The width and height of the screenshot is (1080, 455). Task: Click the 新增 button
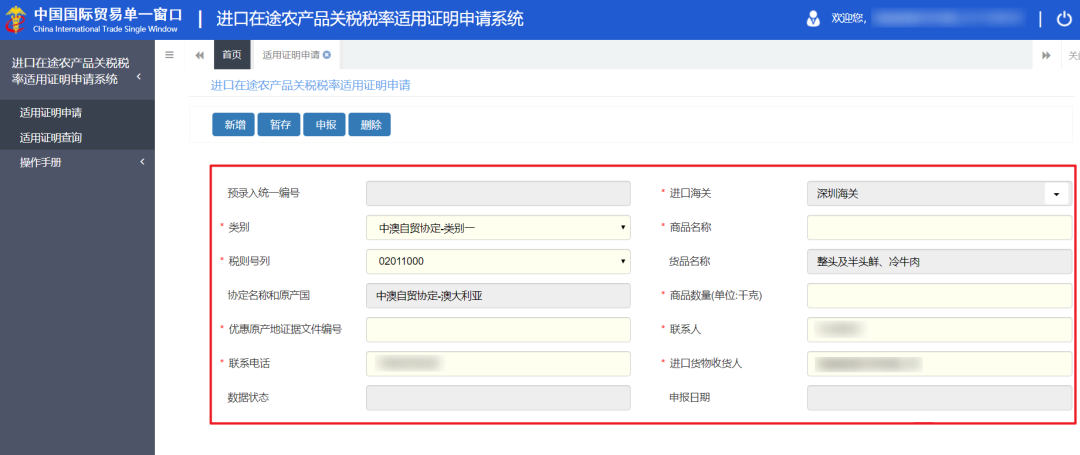pyautogui.click(x=233, y=125)
